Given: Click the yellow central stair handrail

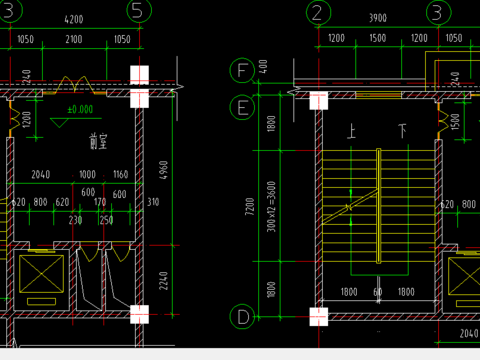Looking at the screenshot, I should [379, 206].
